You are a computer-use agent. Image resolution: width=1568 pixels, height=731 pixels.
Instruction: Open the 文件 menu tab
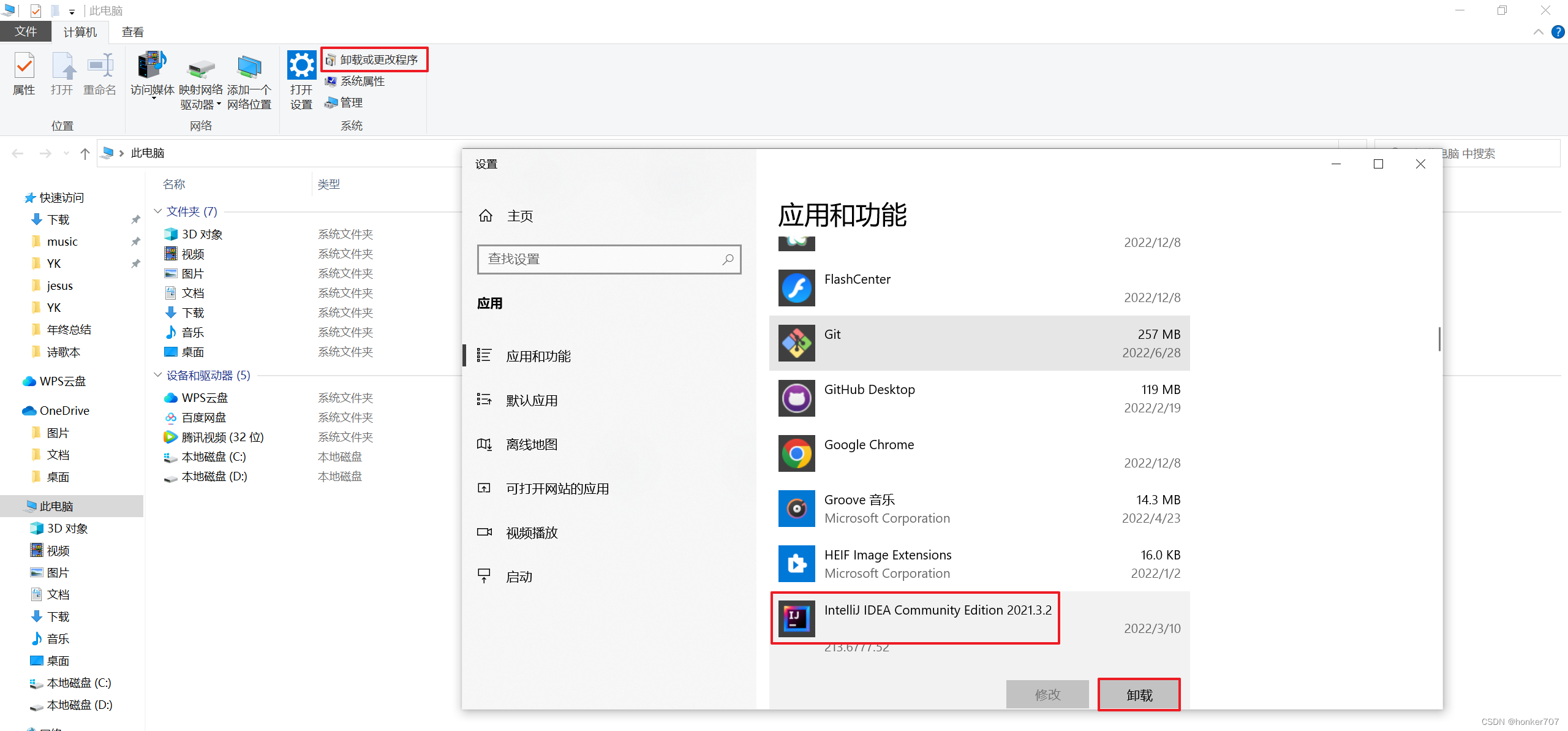click(x=25, y=32)
